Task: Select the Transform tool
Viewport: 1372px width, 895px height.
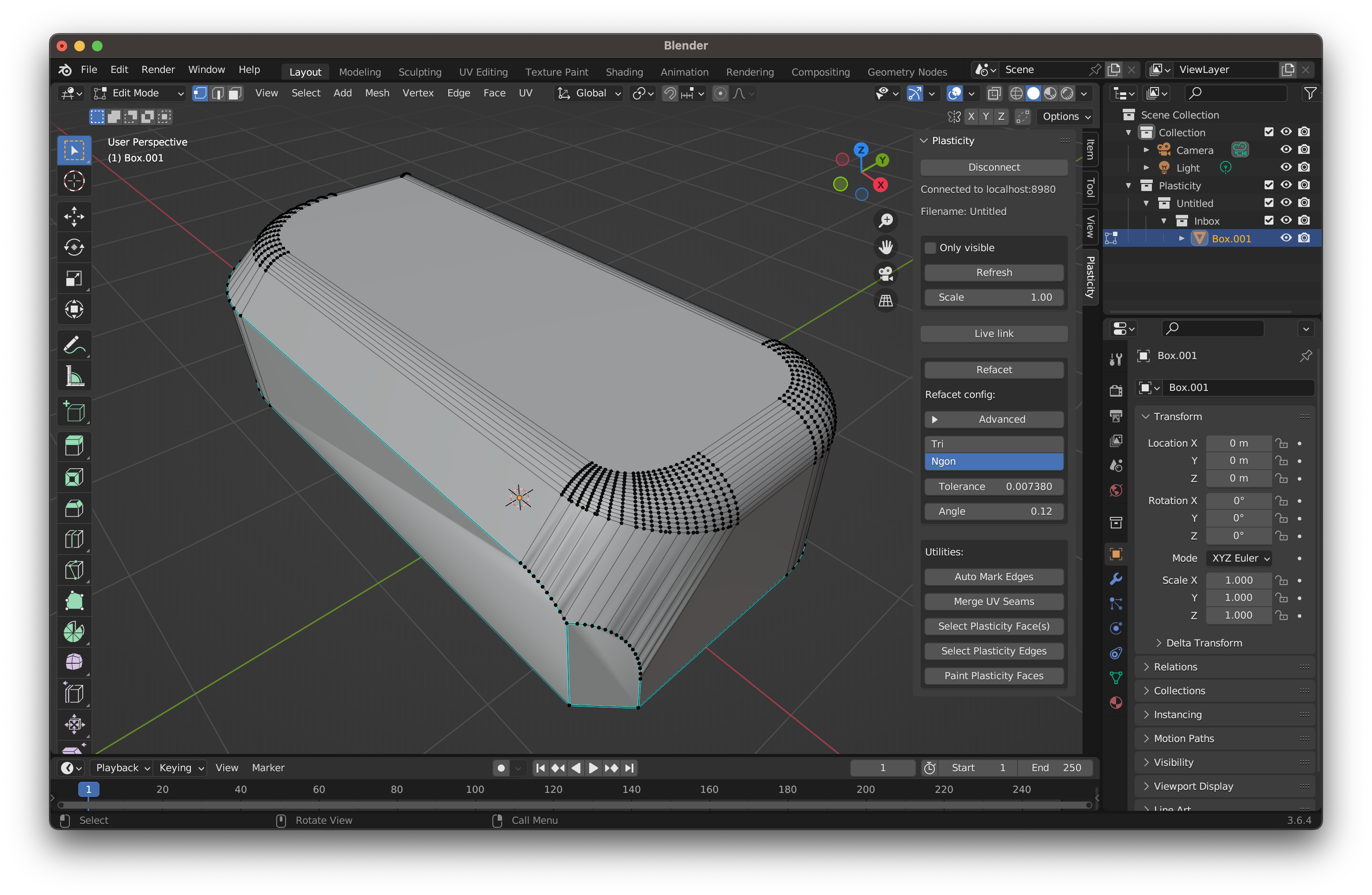Action: coord(74,310)
